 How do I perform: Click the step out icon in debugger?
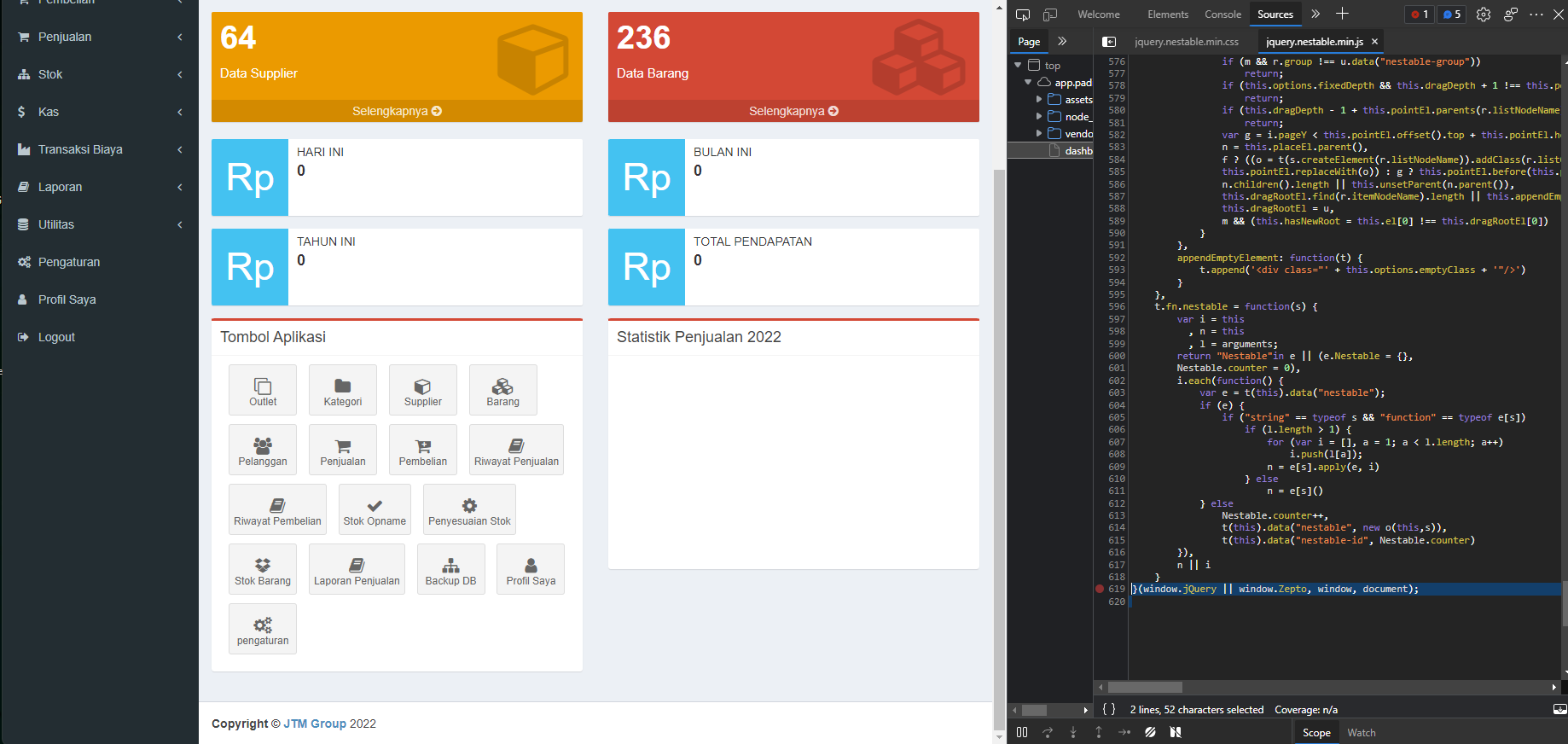click(1099, 732)
